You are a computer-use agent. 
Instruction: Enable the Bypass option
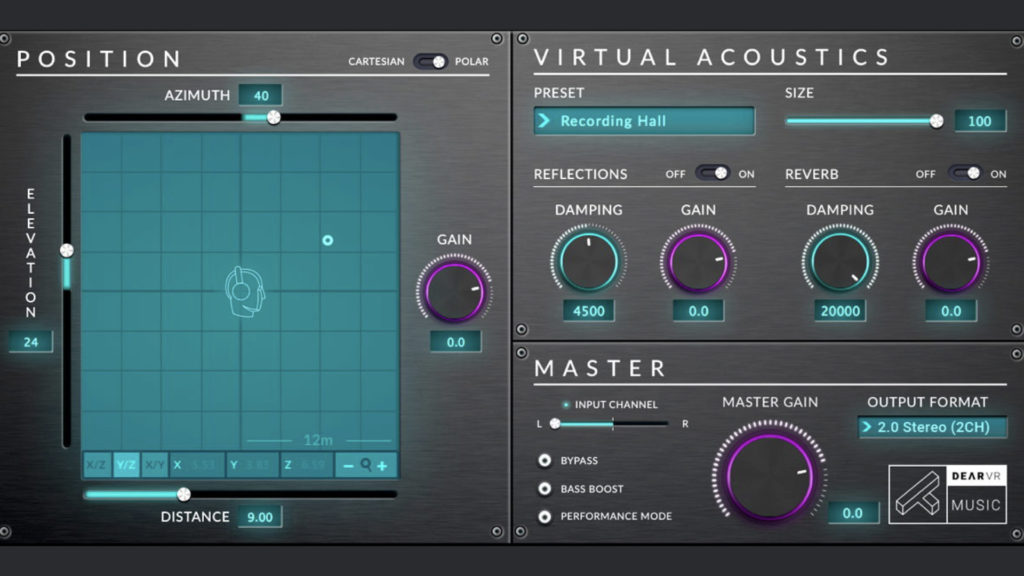(545, 461)
